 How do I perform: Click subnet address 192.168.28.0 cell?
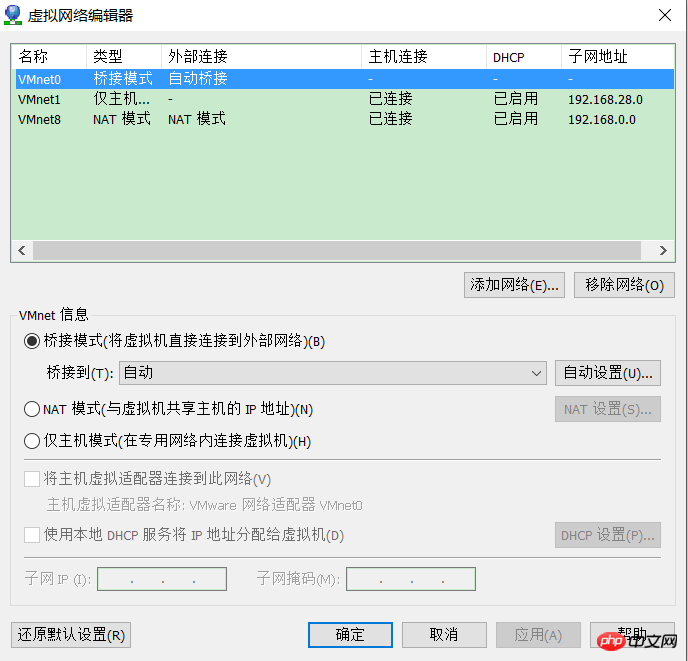coord(605,100)
